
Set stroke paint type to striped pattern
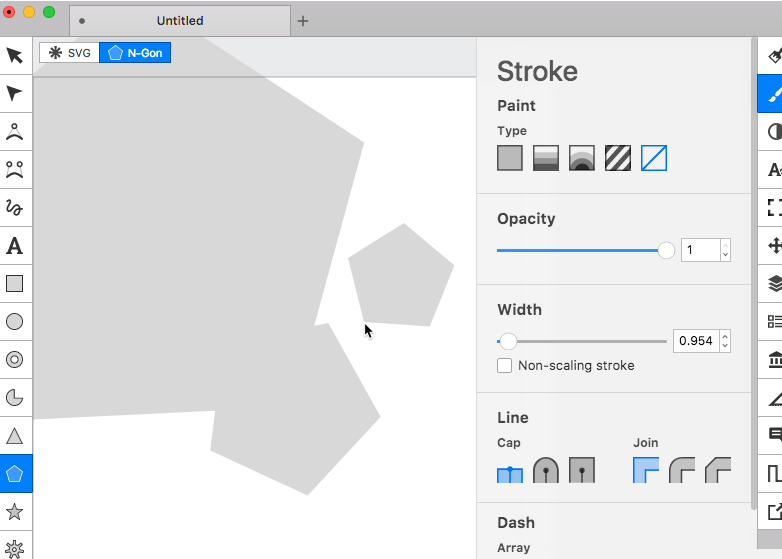click(617, 158)
